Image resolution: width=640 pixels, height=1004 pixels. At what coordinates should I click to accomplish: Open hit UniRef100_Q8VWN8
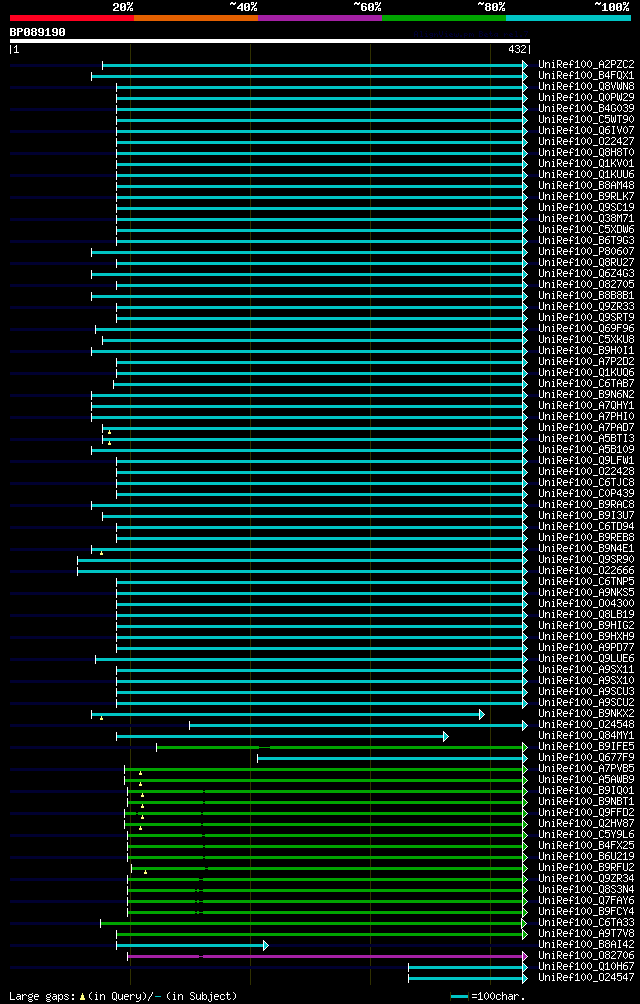[x=586, y=86]
